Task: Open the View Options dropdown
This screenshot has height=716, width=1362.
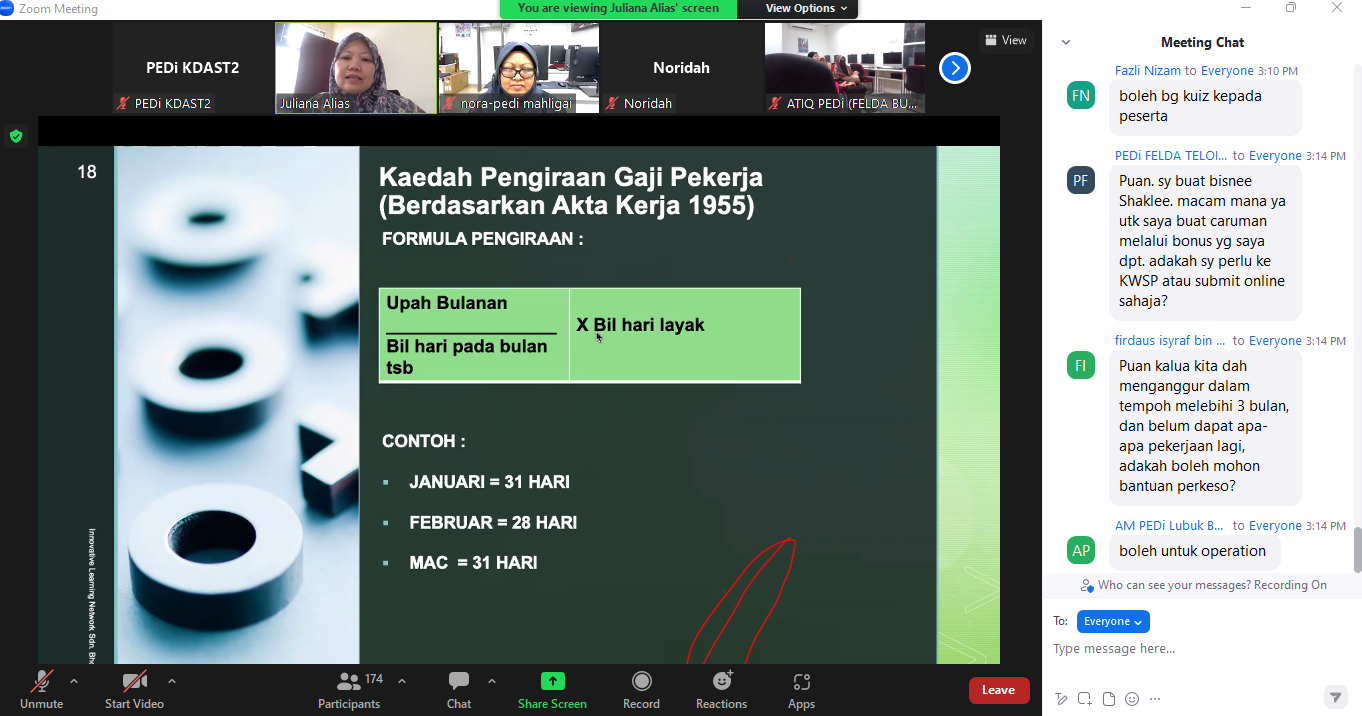Action: click(806, 8)
